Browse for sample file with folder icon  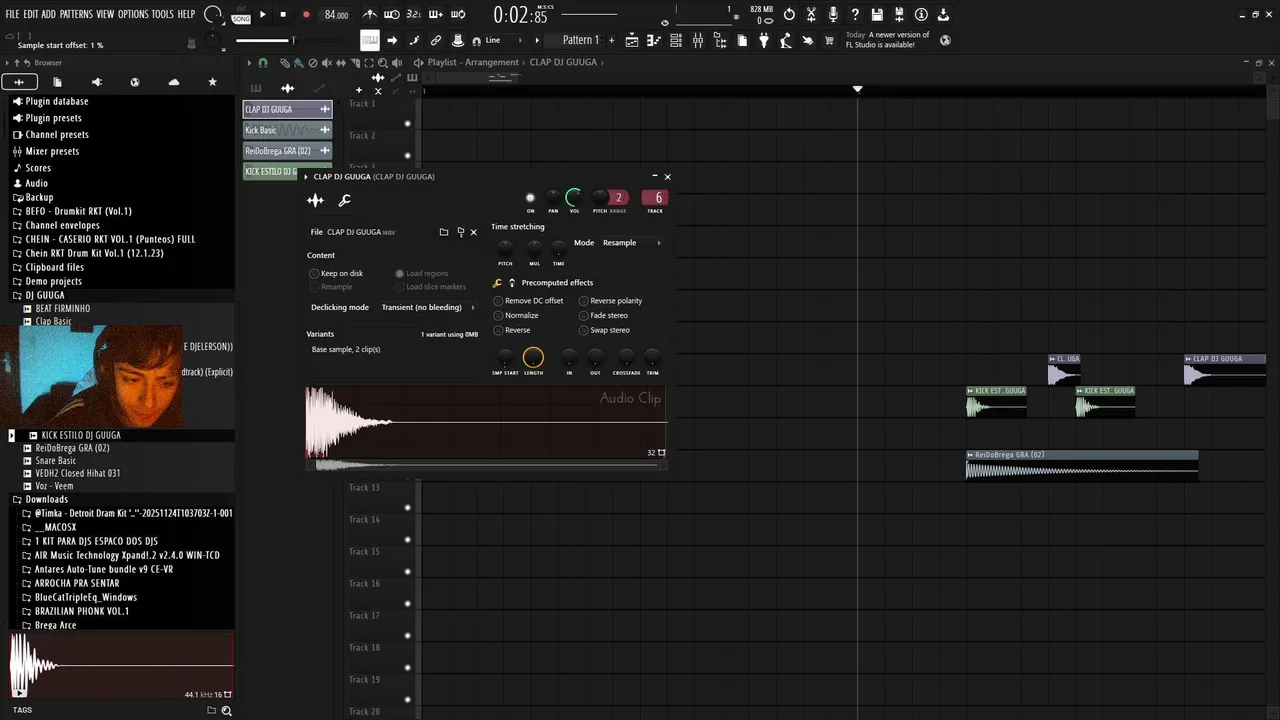tap(444, 232)
